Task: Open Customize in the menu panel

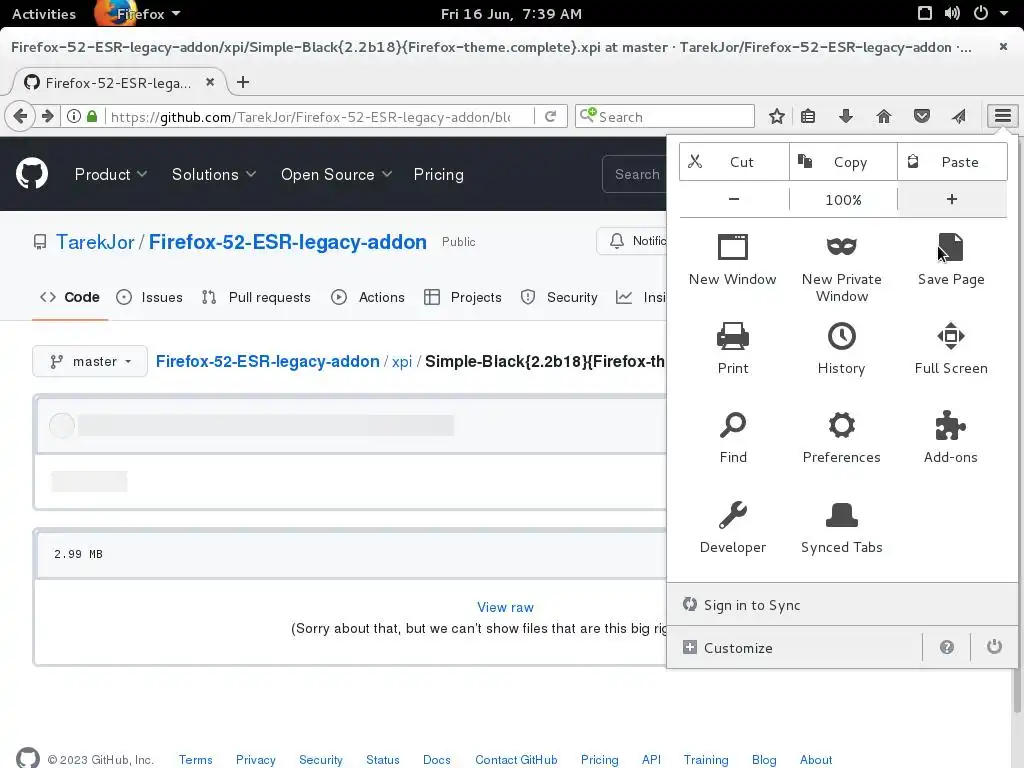Action: point(794,647)
